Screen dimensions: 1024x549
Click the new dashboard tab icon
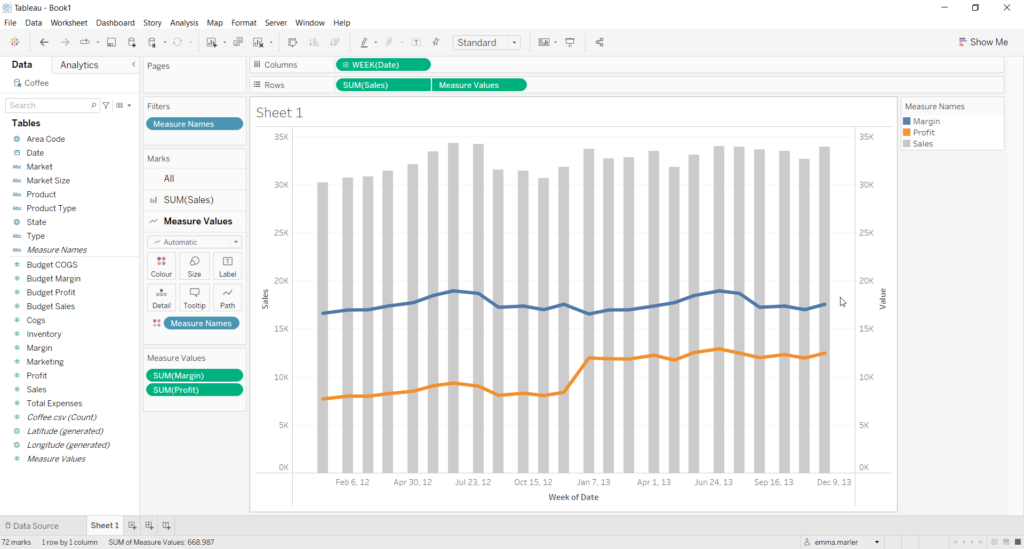(150, 525)
